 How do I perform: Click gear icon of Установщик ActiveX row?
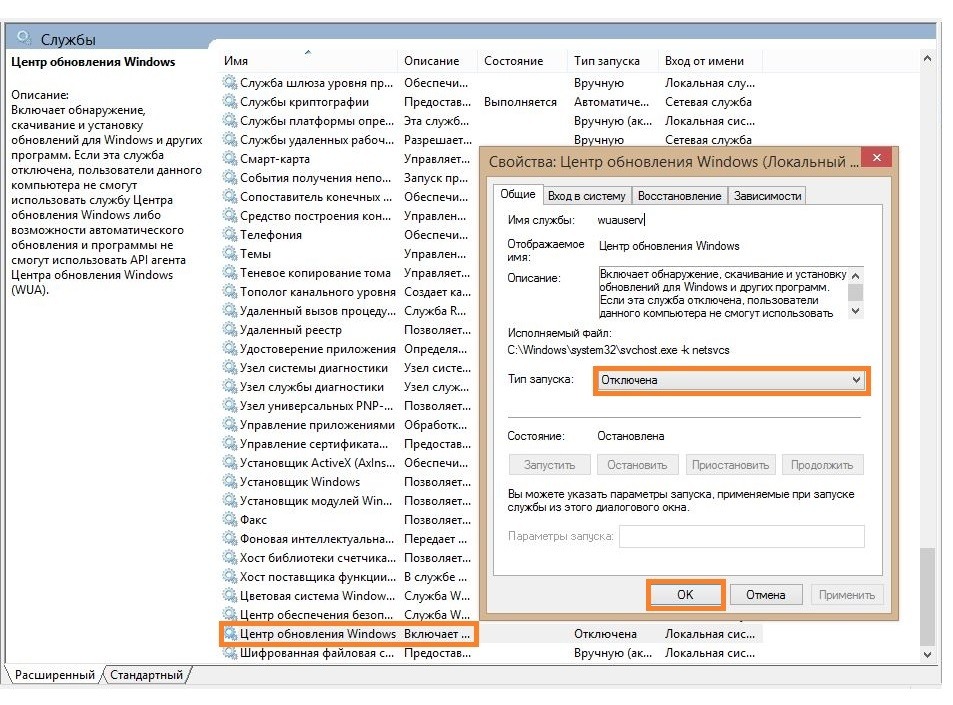(229, 463)
